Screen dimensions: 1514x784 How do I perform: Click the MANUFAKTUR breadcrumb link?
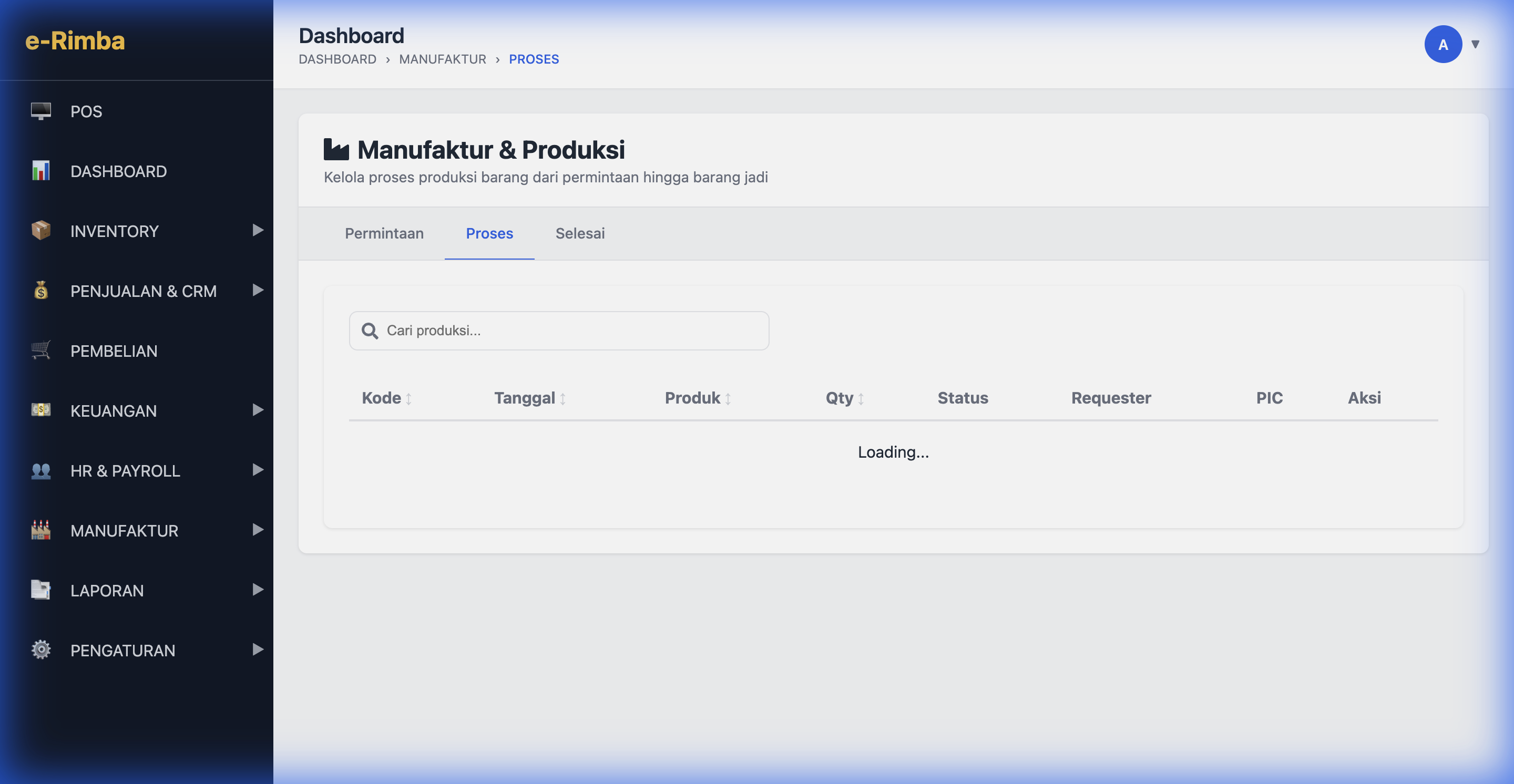click(x=442, y=59)
